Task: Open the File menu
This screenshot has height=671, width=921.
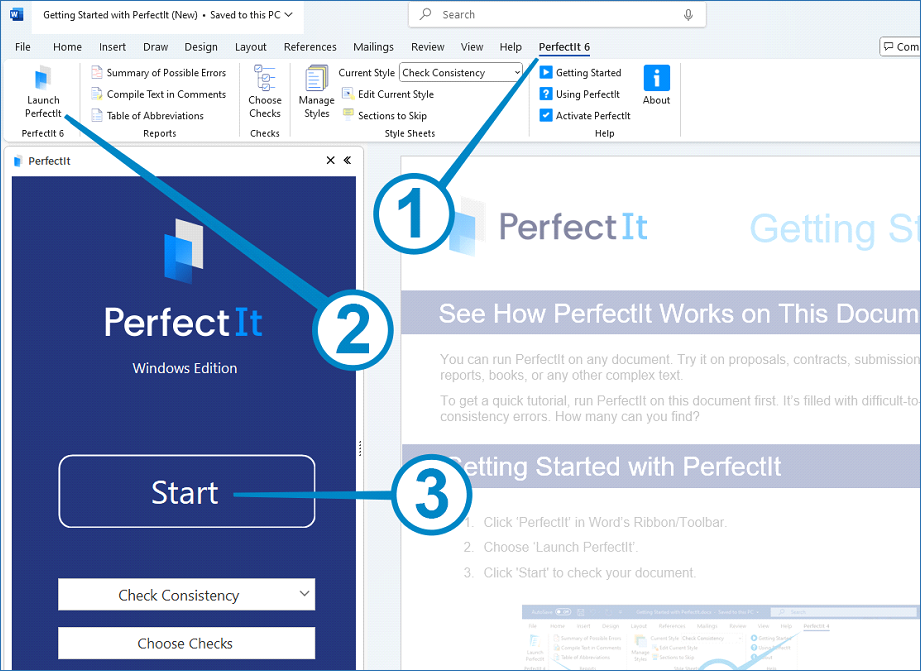Action: point(23,47)
